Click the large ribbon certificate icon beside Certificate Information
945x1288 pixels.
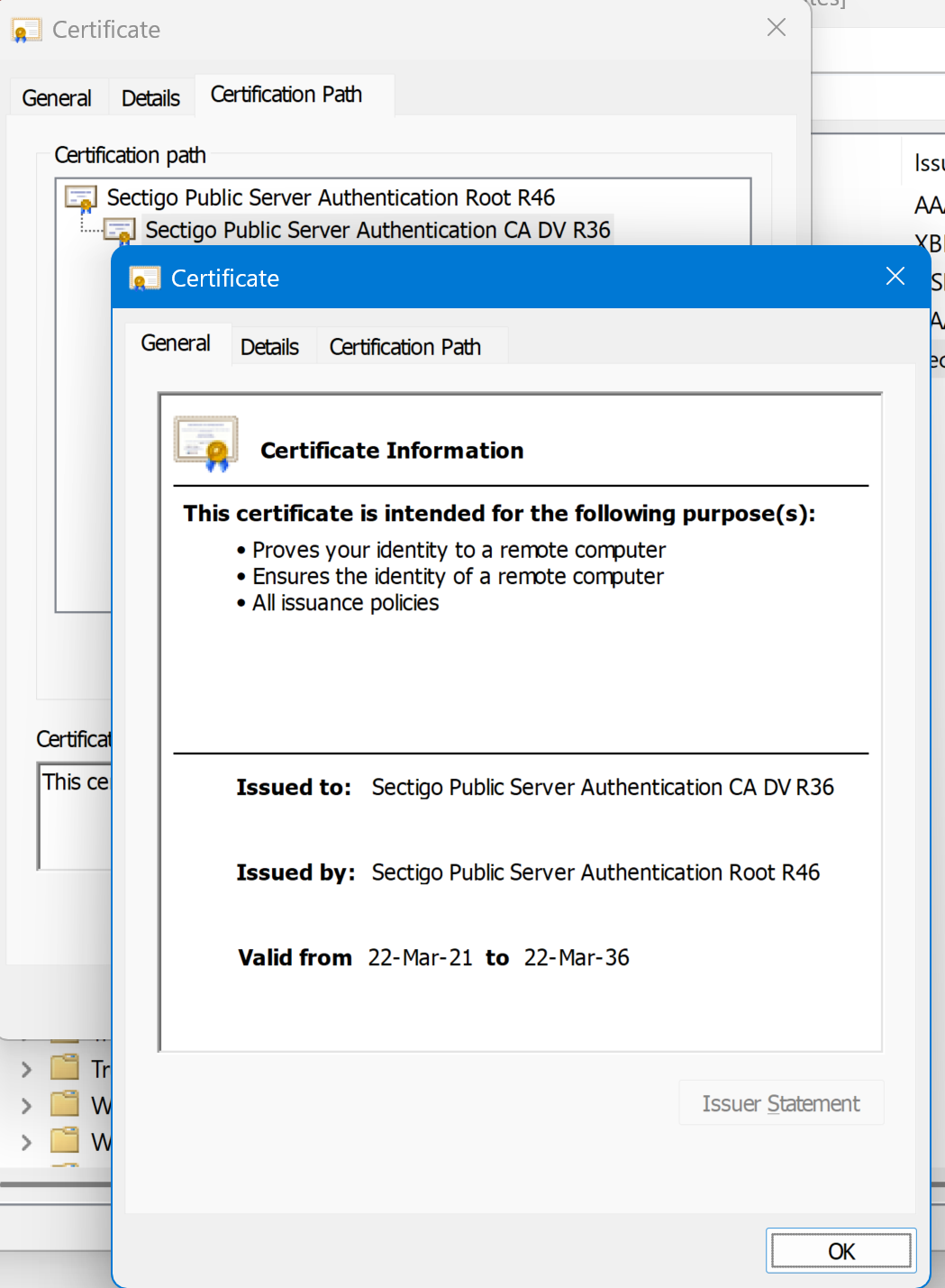point(206,443)
